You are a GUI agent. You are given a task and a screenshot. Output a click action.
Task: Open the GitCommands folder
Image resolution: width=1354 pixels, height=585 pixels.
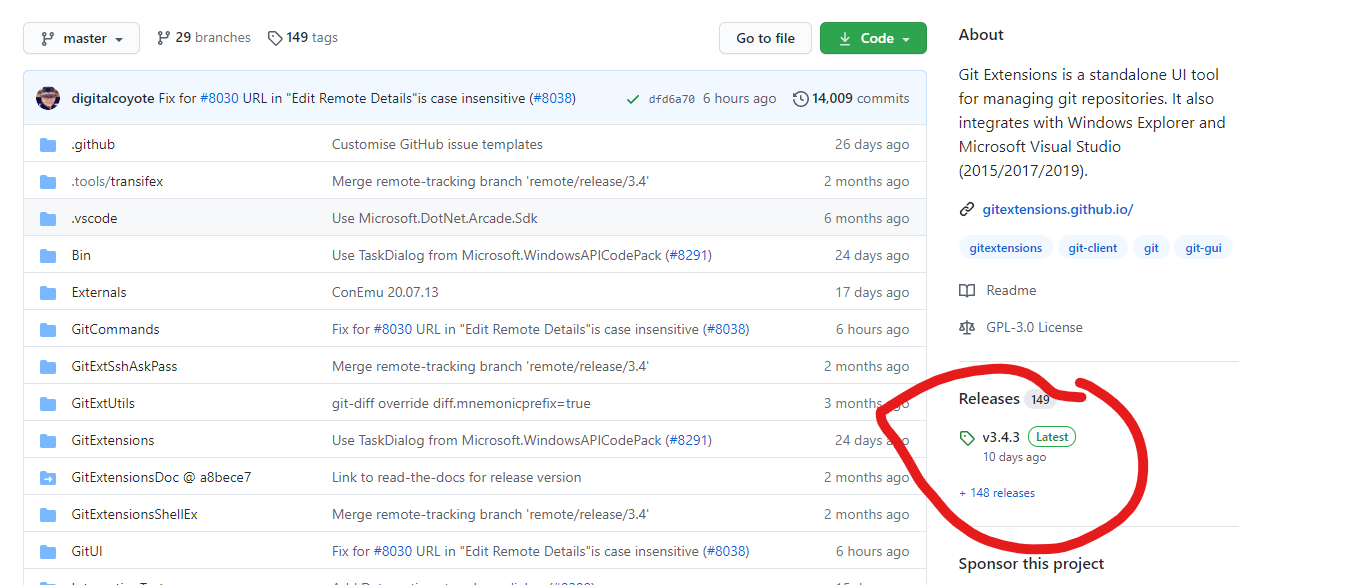[x=115, y=329]
